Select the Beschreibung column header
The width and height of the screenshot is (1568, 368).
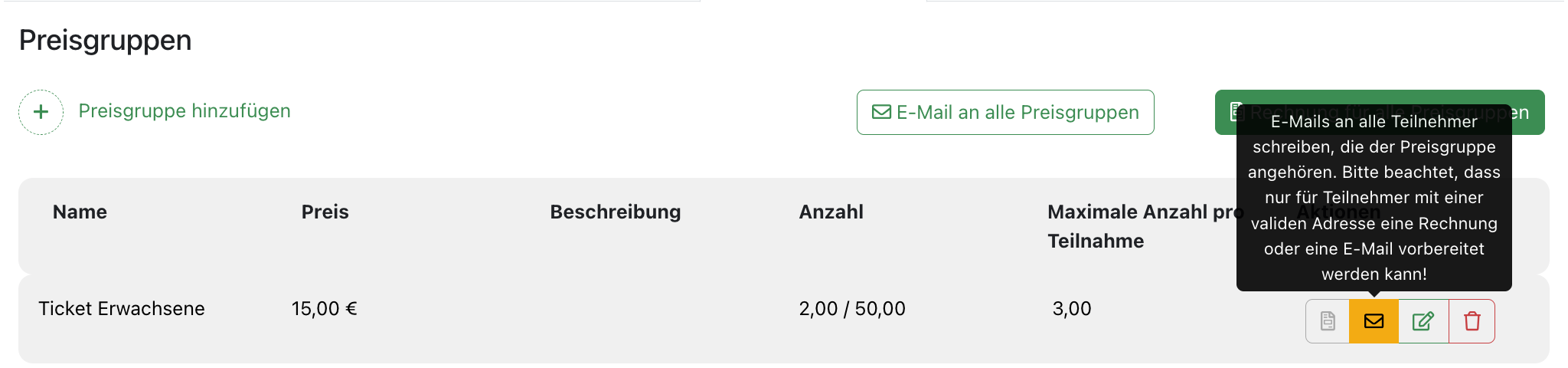(x=615, y=212)
